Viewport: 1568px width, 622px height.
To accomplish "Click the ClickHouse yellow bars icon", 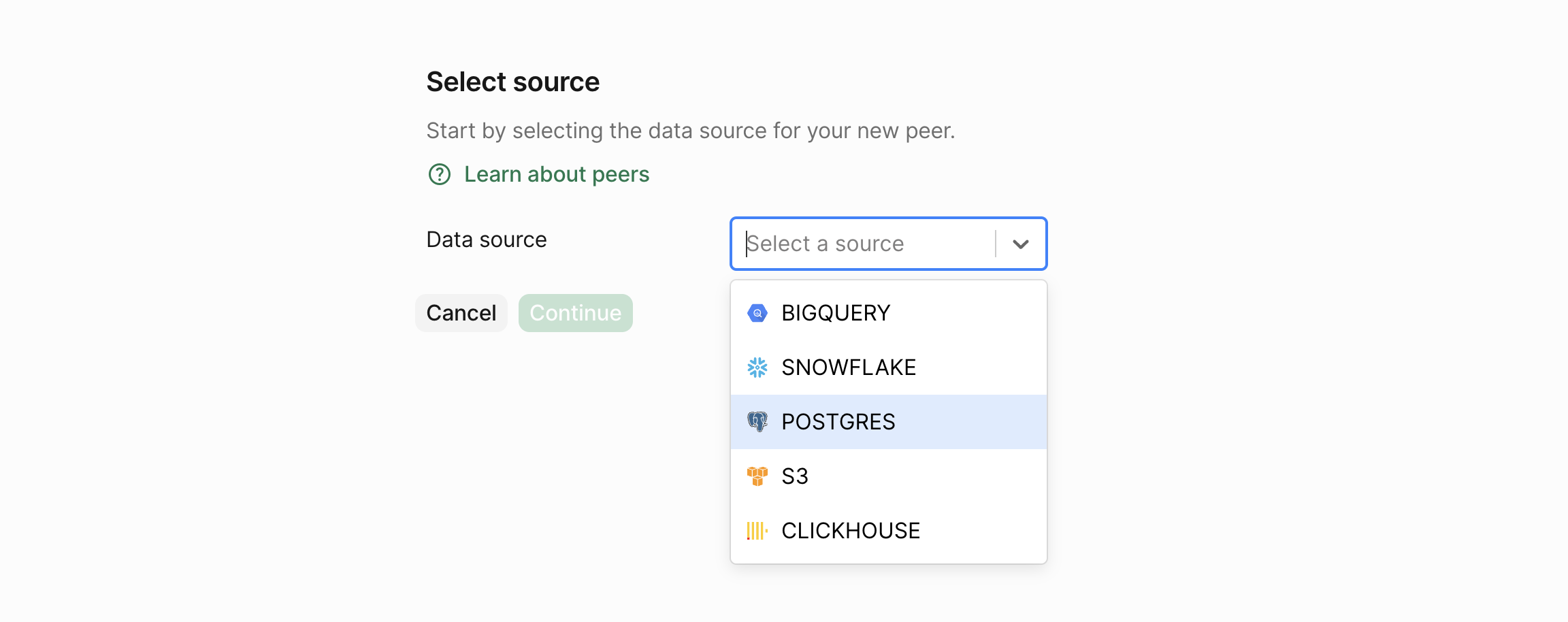I will click(x=757, y=531).
